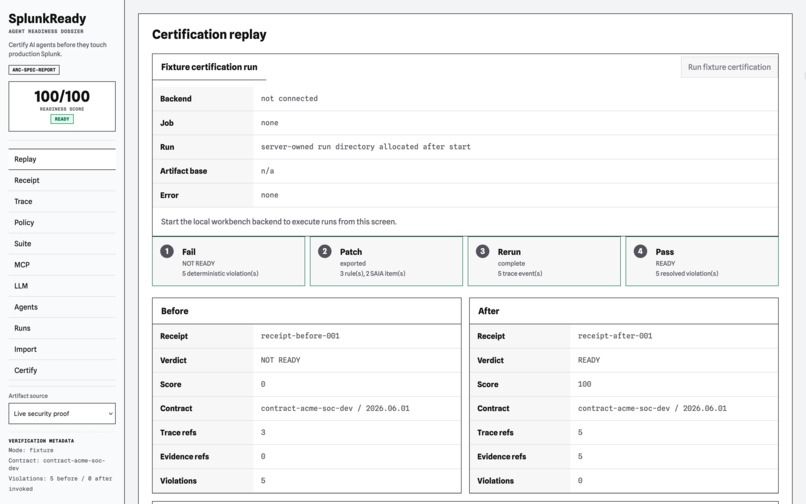Click 'receipt-after-001' value

615,336
